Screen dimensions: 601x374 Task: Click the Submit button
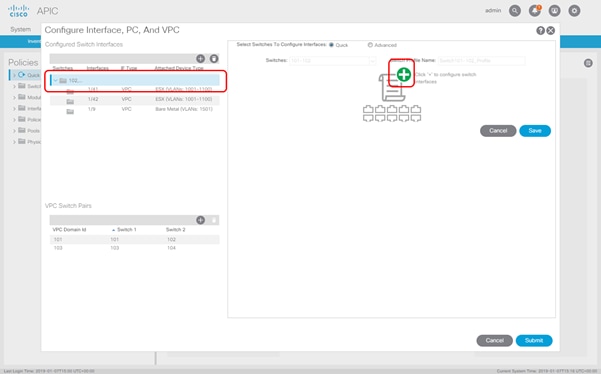click(x=534, y=340)
